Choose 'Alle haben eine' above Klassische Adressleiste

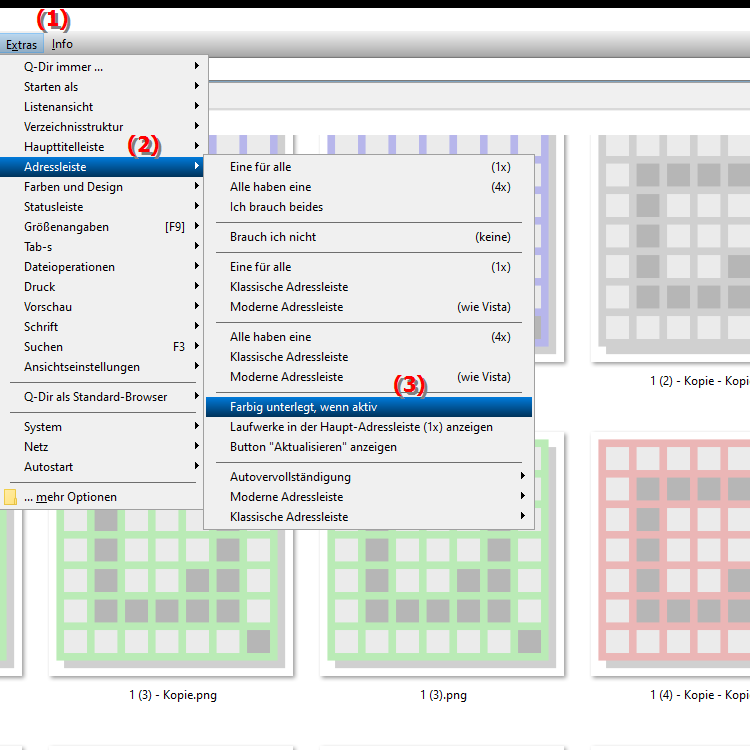point(369,337)
